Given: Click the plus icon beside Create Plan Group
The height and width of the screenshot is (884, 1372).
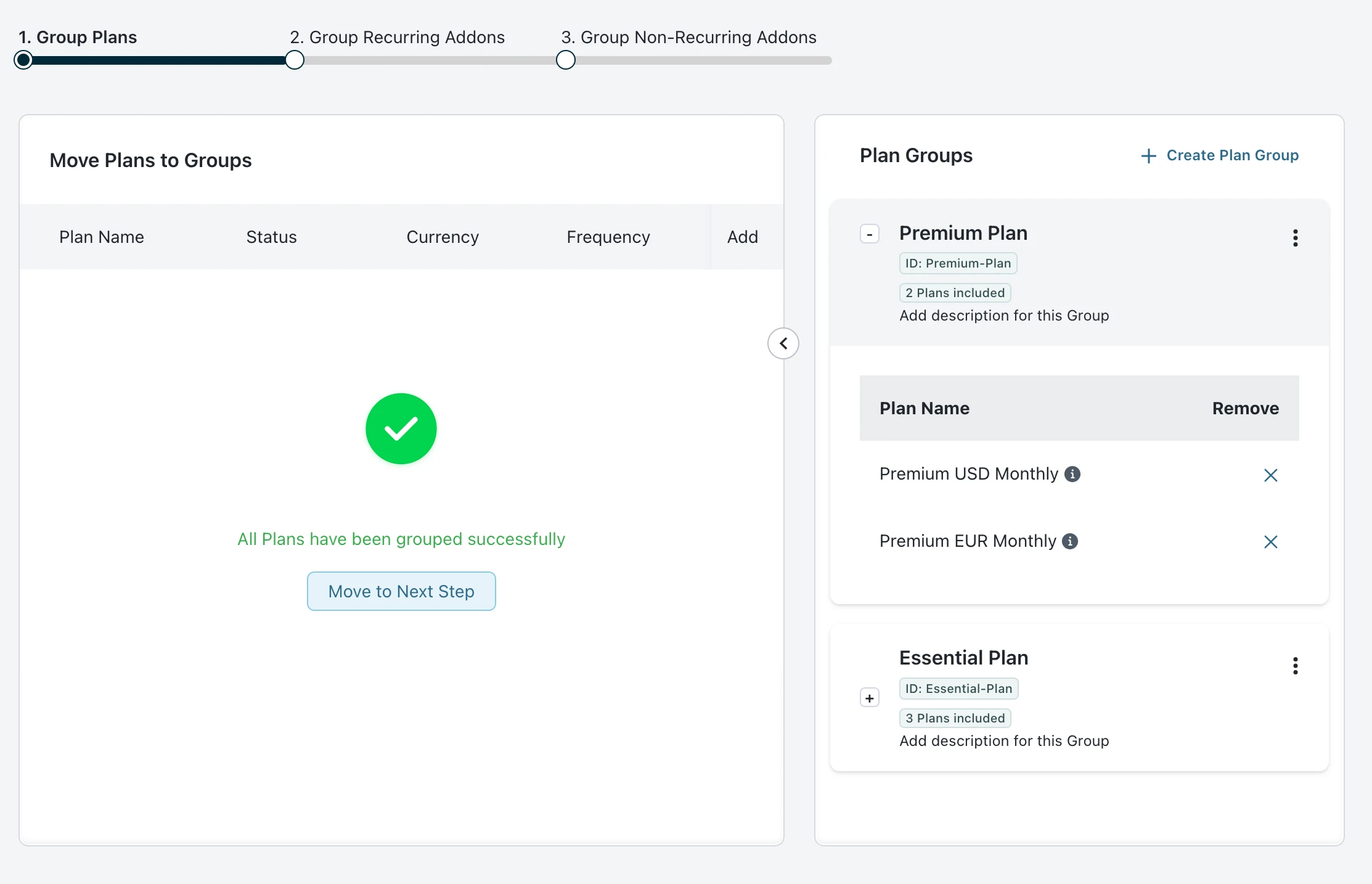Looking at the screenshot, I should 1148,156.
